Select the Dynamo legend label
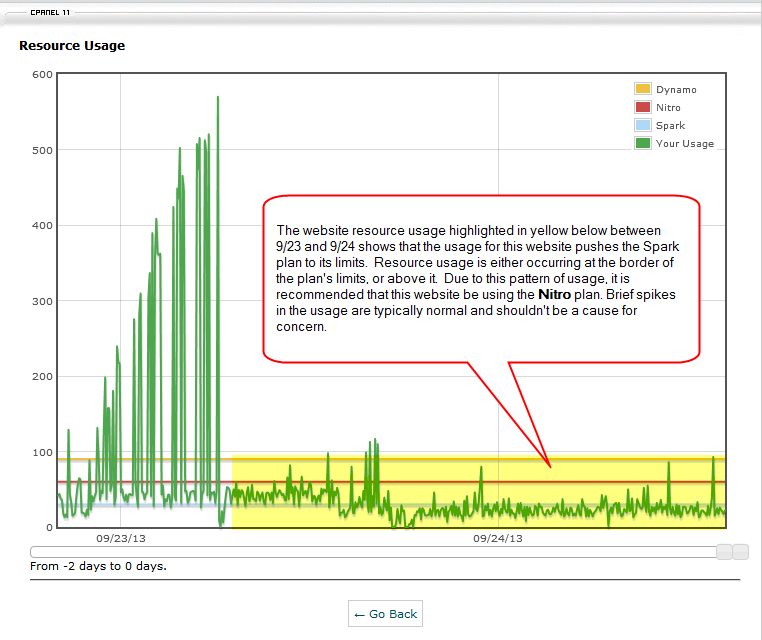This screenshot has width=762, height=640. [x=676, y=90]
